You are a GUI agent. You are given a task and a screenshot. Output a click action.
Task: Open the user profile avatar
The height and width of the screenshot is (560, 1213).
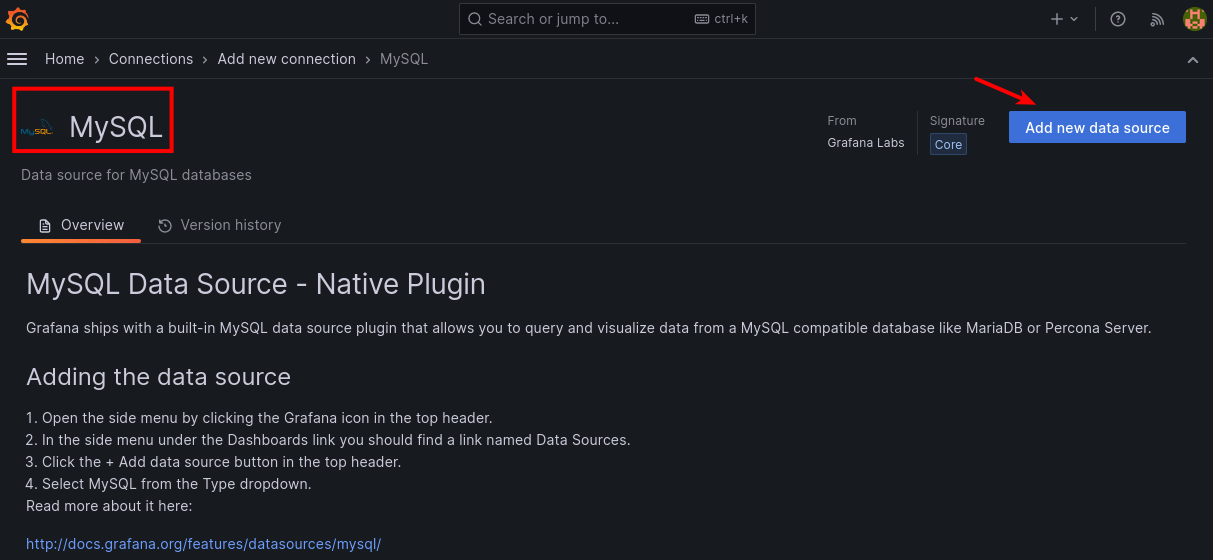(1194, 19)
